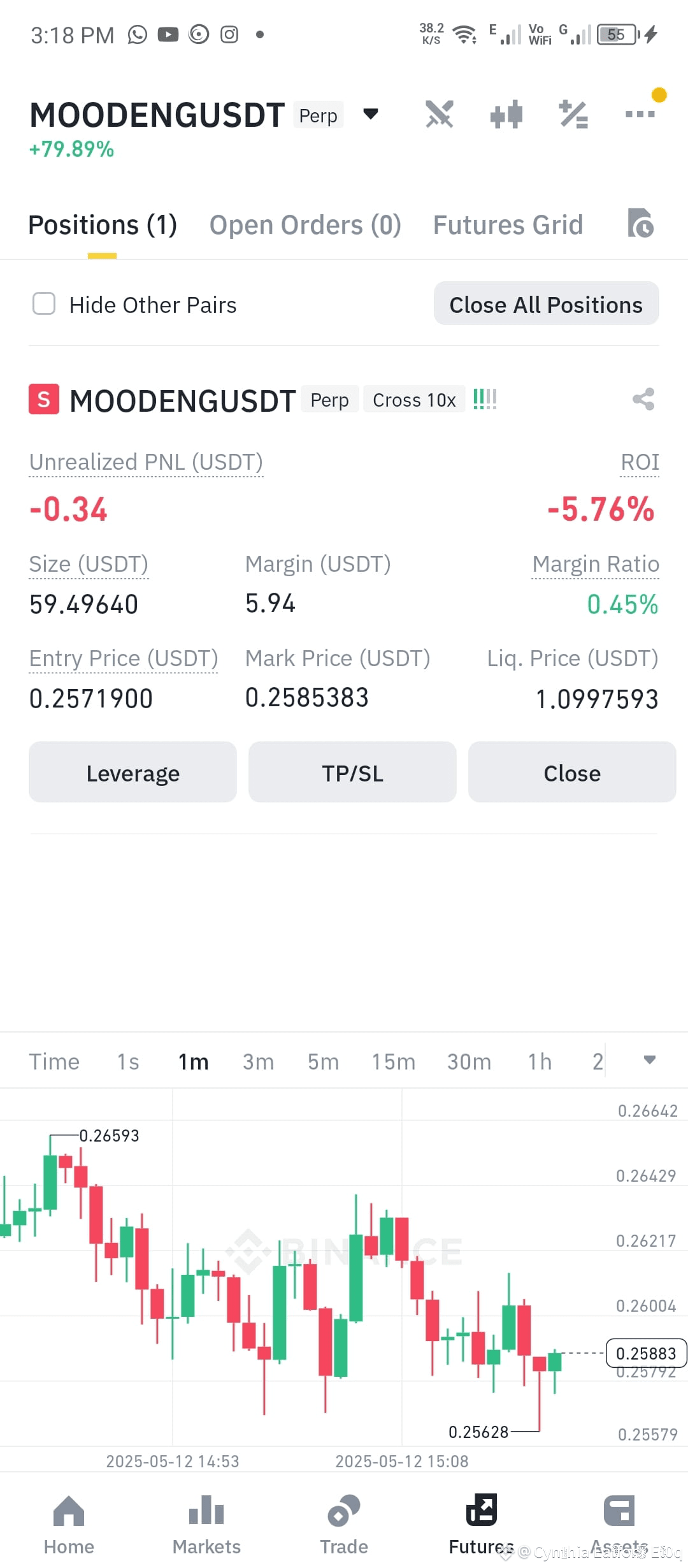This screenshot has width=688, height=1568.
Task: Open the candlestick chart icon
Action: (506, 115)
